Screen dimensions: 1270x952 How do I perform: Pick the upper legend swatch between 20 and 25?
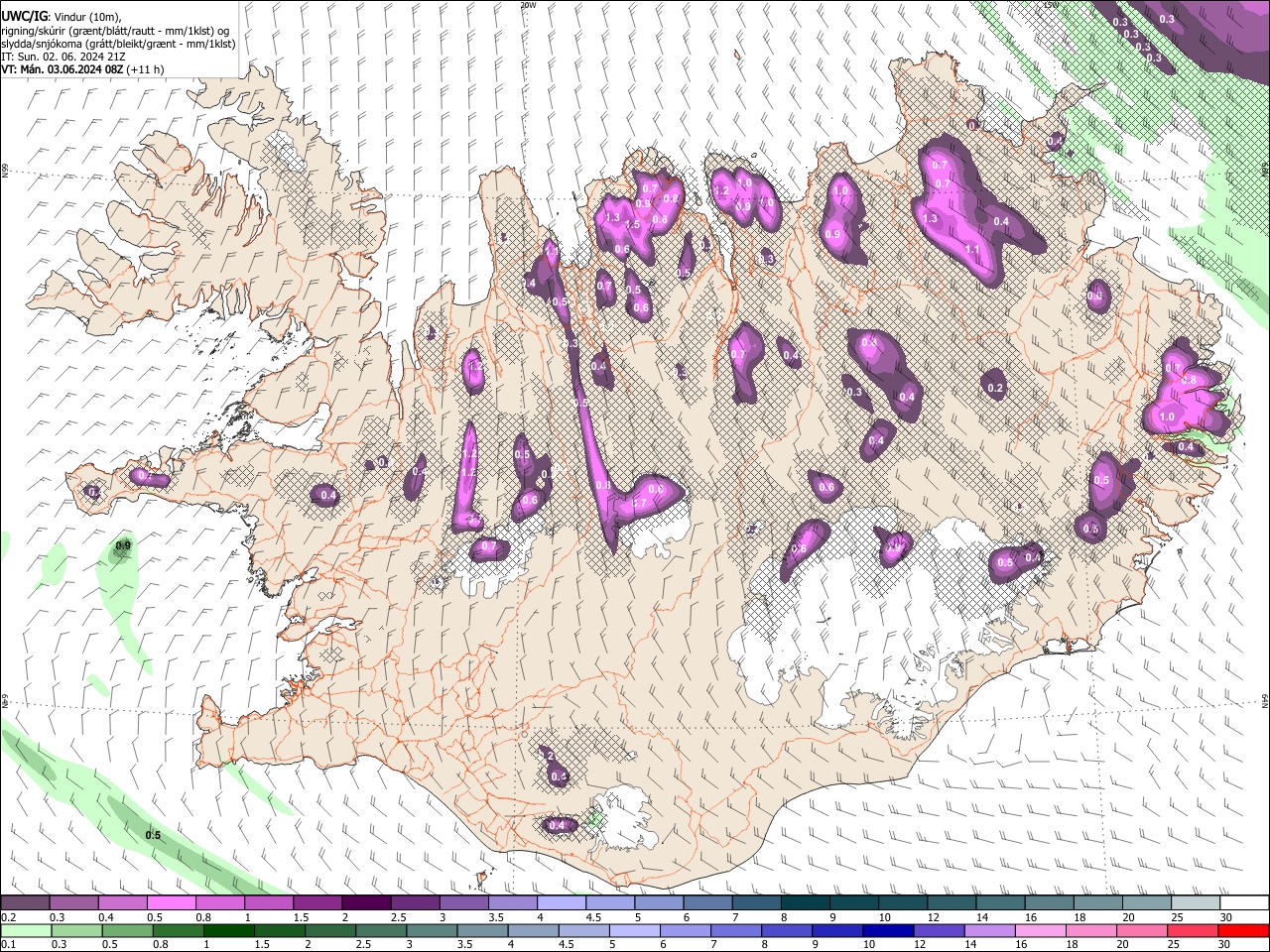click(1148, 903)
